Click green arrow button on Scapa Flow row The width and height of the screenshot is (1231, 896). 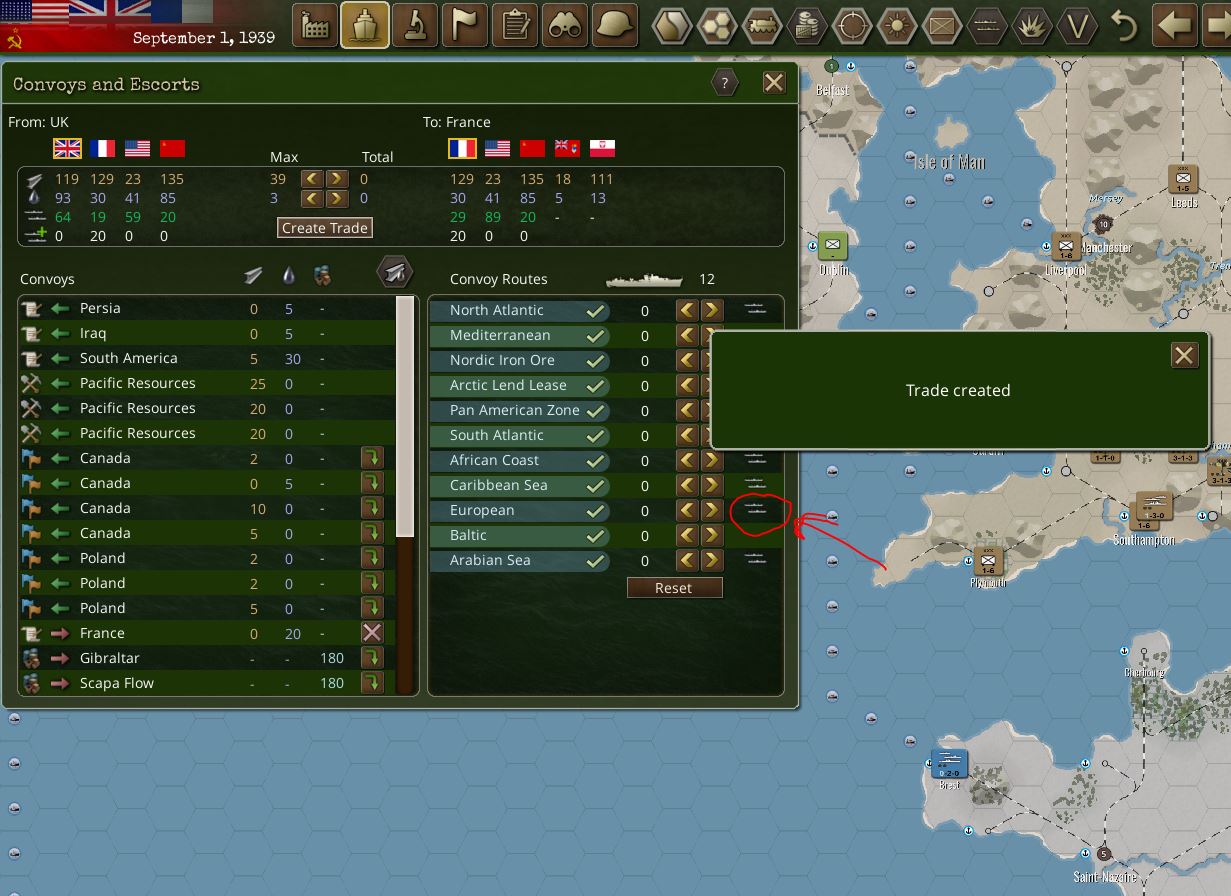tap(372, 683)
